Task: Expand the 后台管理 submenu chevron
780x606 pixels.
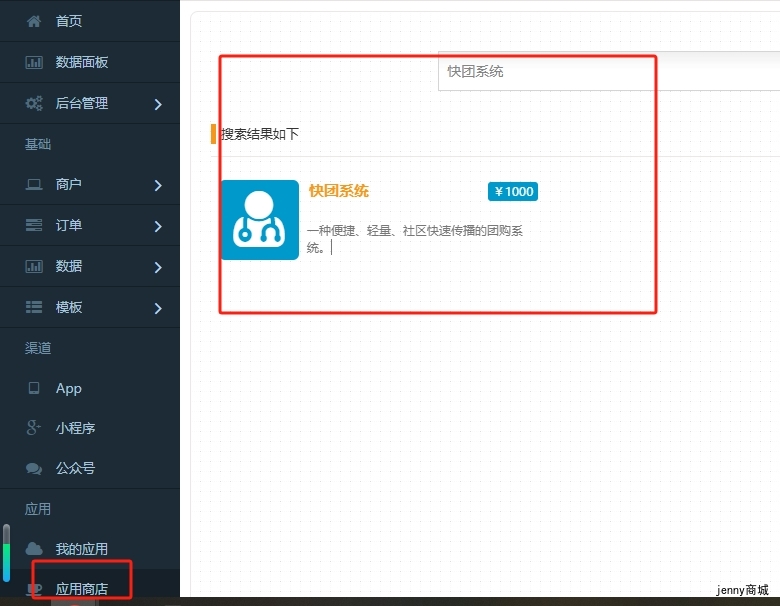Action: point(158,104)
